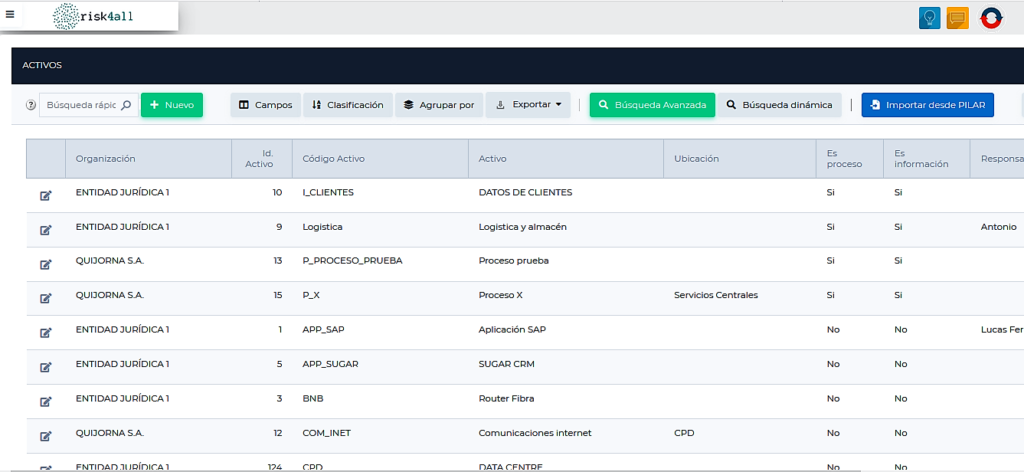Edit the I_CLIENTES asset row
Screen dimensions: 1024x472
(x=46, y=195)
